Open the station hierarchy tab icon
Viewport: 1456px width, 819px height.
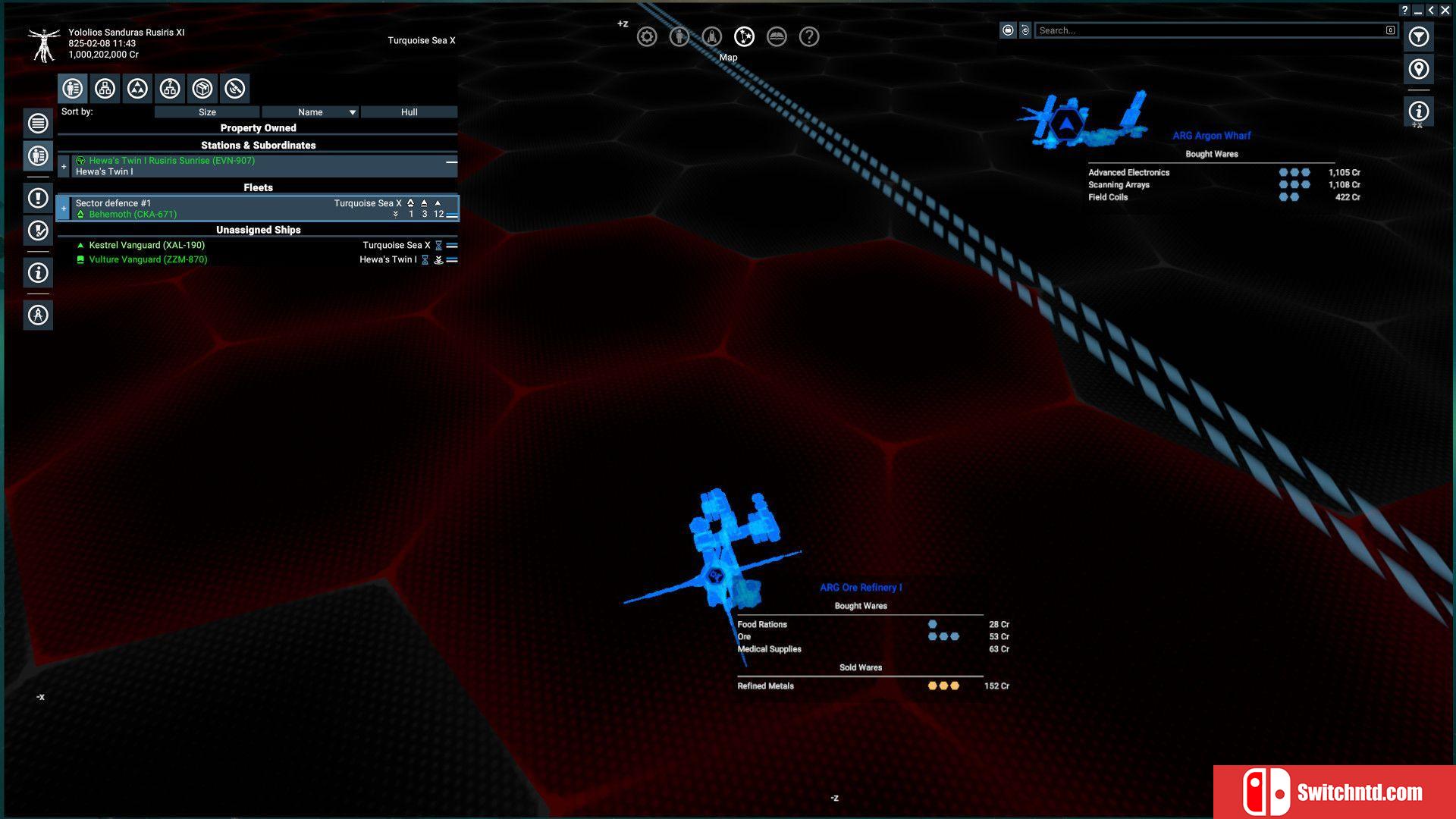pyautogui.click(x=105, y=89)
